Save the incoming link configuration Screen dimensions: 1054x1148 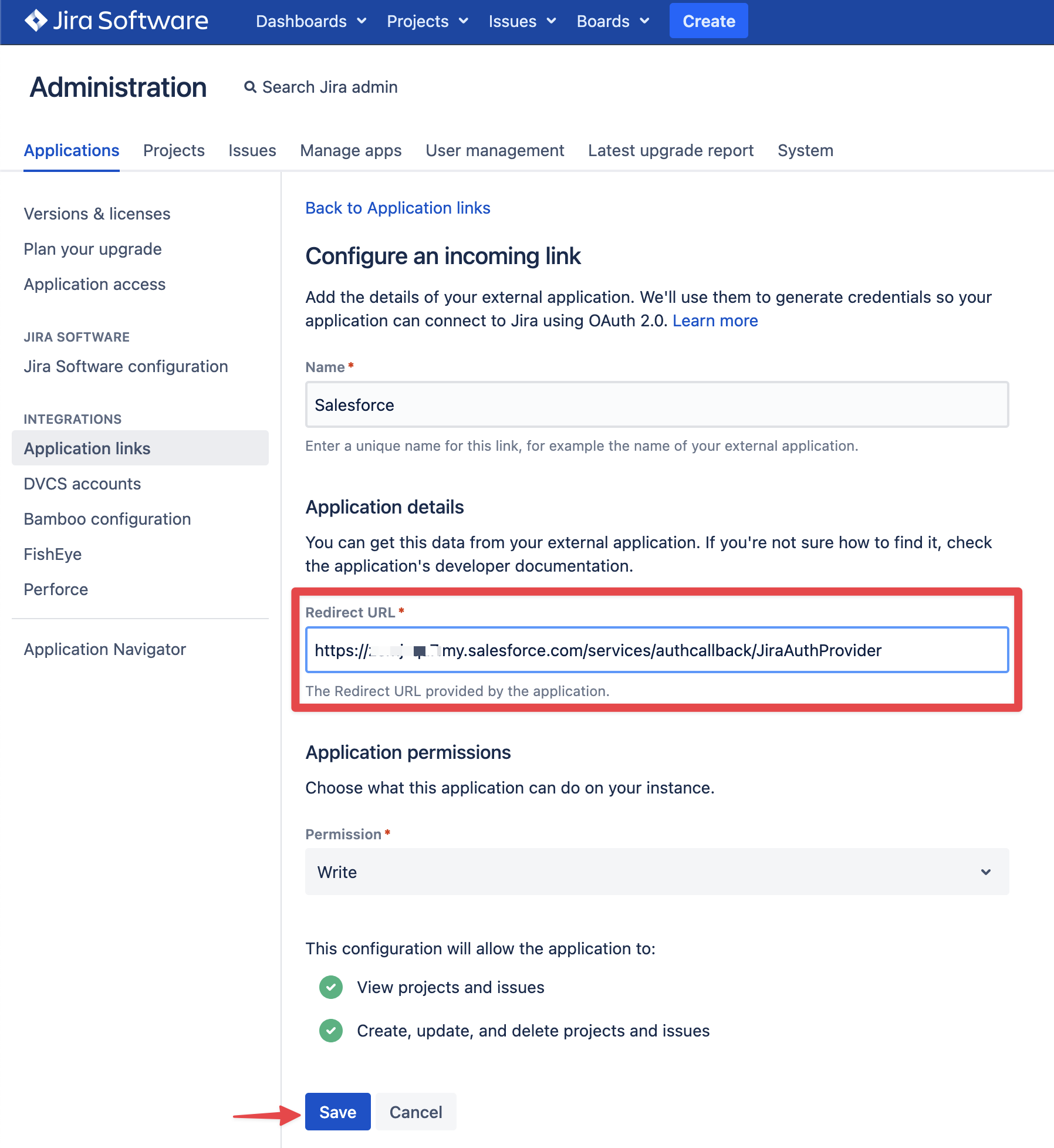click(337, 1112)
